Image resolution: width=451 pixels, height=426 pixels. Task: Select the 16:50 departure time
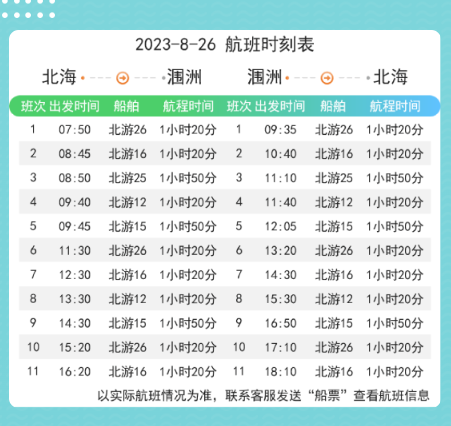click(x=280, y=323)
